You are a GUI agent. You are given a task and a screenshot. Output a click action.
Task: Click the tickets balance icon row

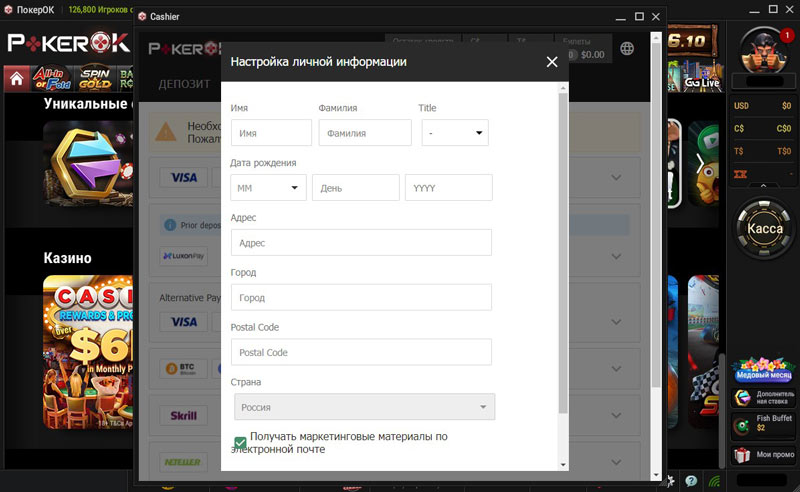click(762, 174)
